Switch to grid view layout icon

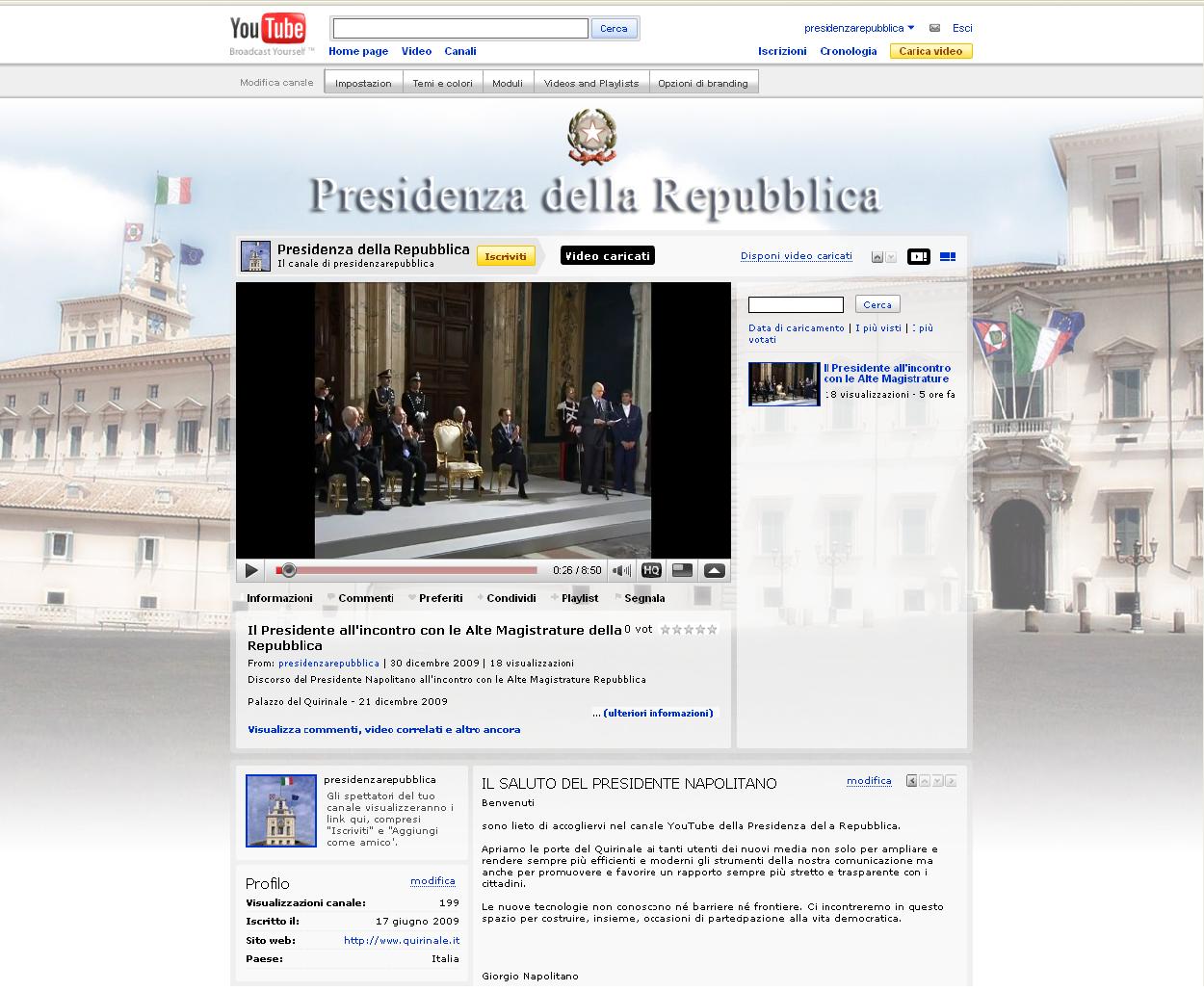click(947, 257)
